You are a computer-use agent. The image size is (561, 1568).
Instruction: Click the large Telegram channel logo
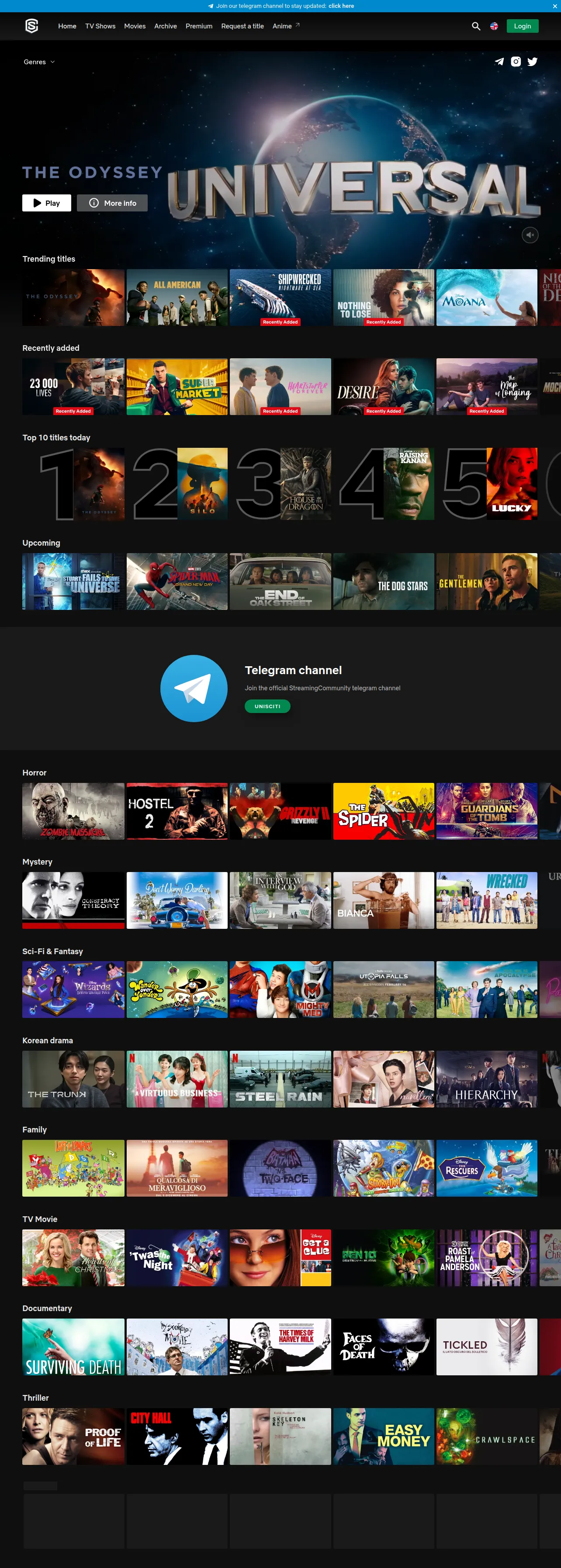(194, 689)
